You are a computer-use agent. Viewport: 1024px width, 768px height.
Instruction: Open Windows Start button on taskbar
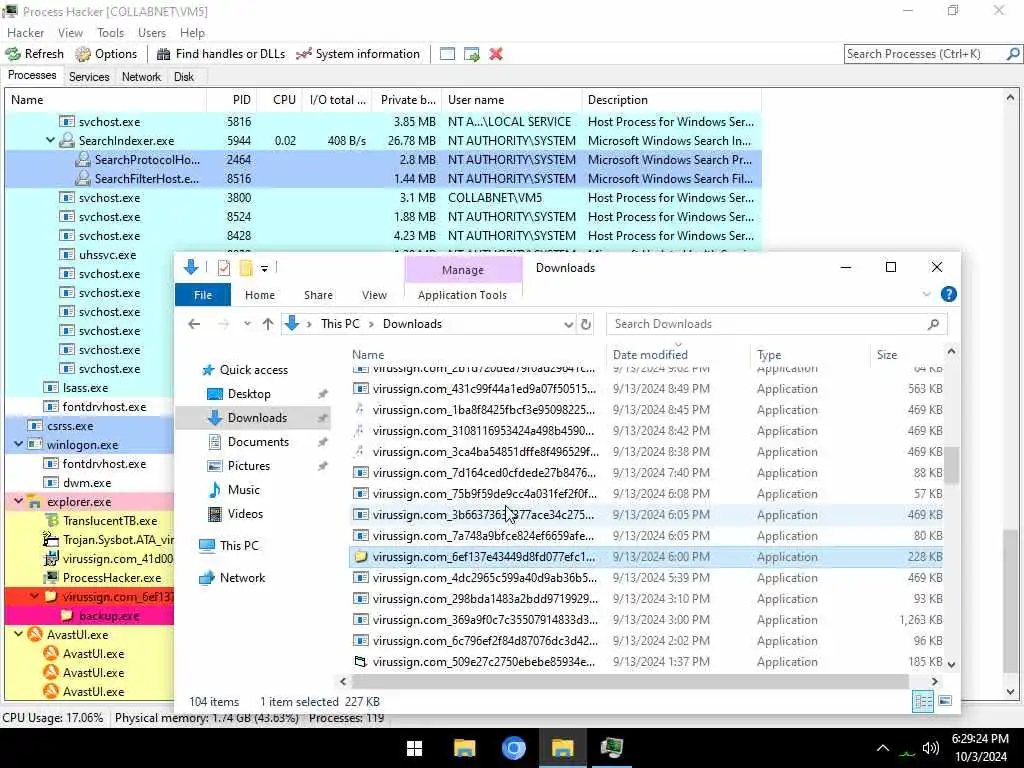(414, 748)
